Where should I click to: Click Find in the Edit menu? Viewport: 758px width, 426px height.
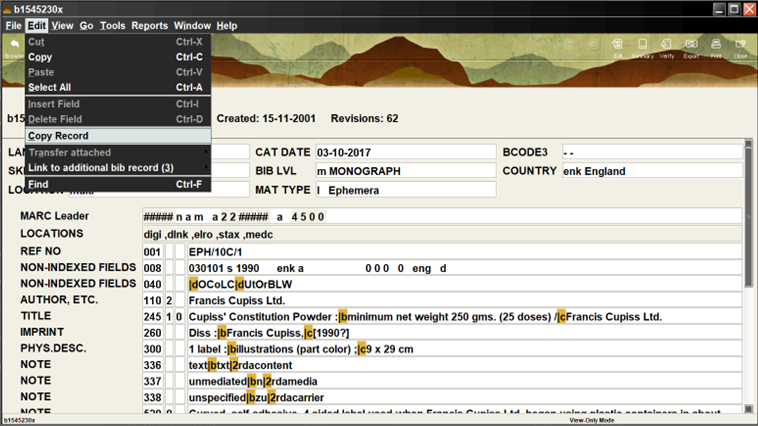click(x=38, y=185)
